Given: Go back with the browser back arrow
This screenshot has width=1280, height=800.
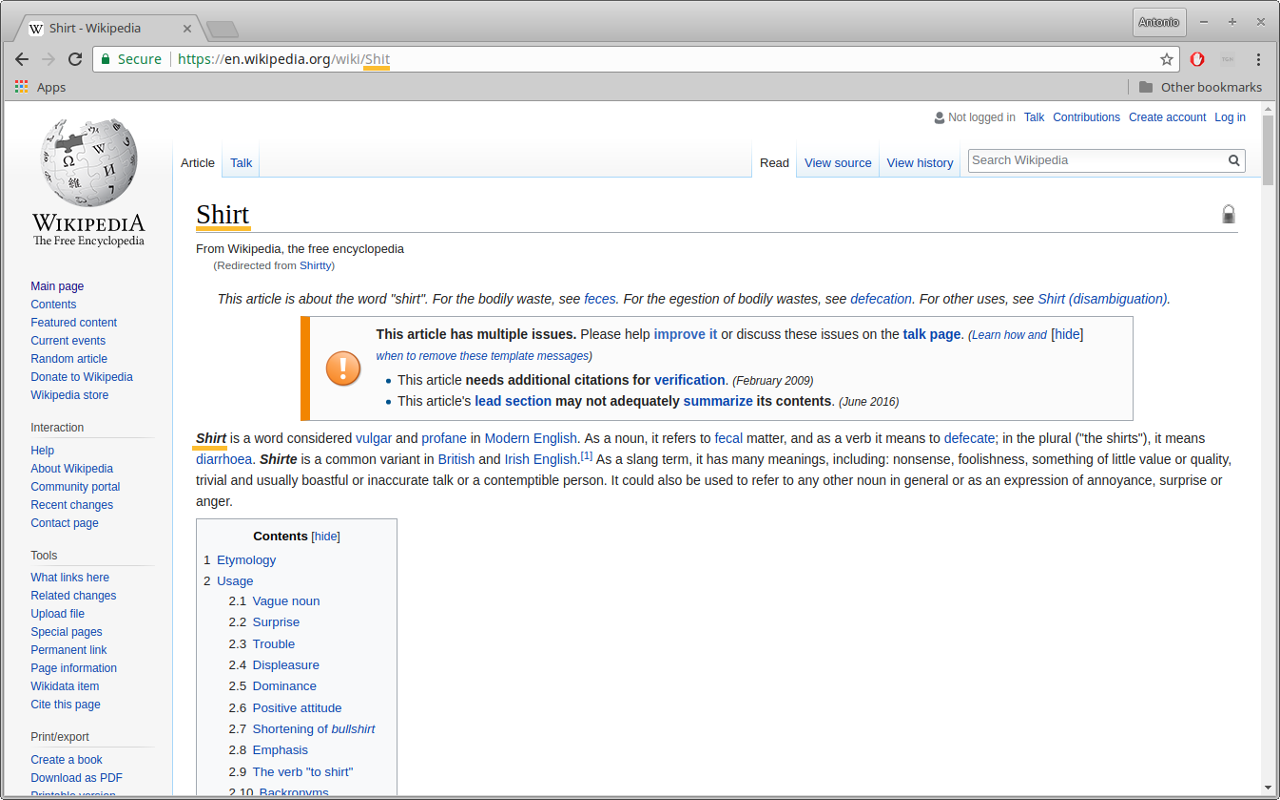Looking at the screenshot, I should (x=22, y=59).
